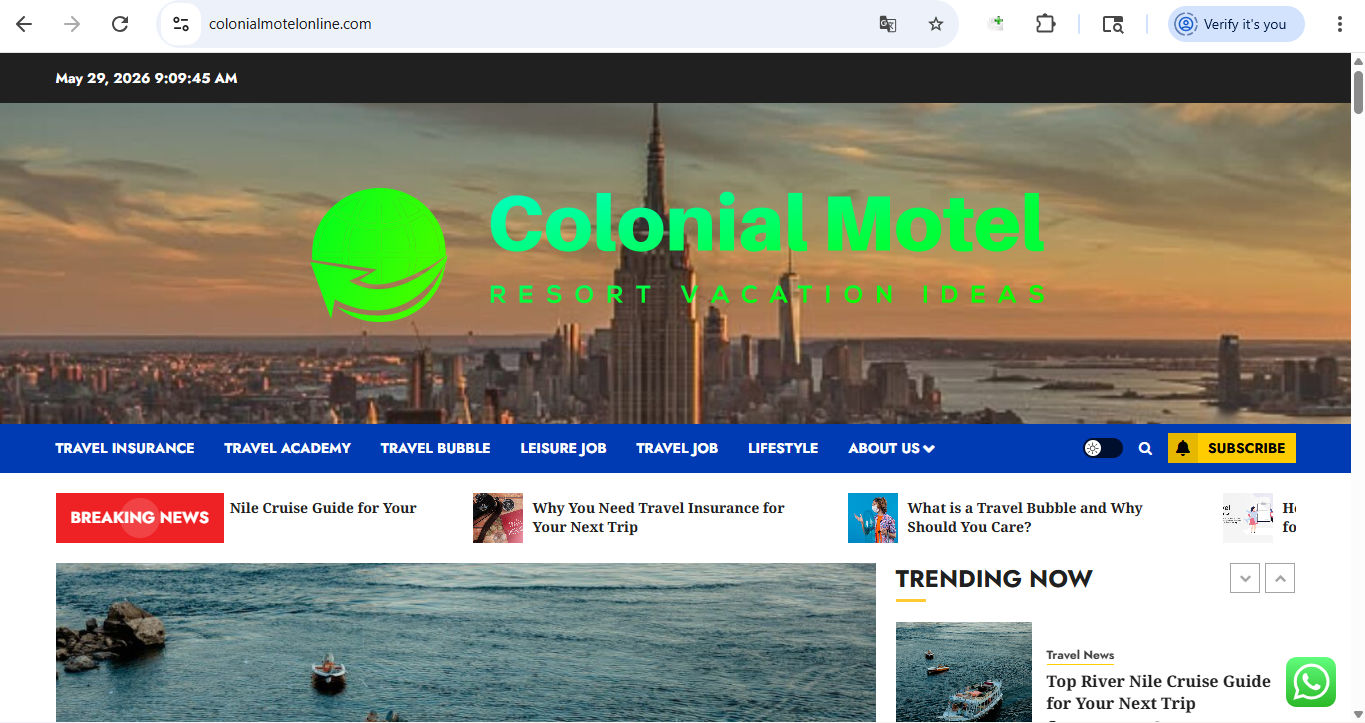Open the Google Translate icon in address bar
1365x723 pixels.
887,24
